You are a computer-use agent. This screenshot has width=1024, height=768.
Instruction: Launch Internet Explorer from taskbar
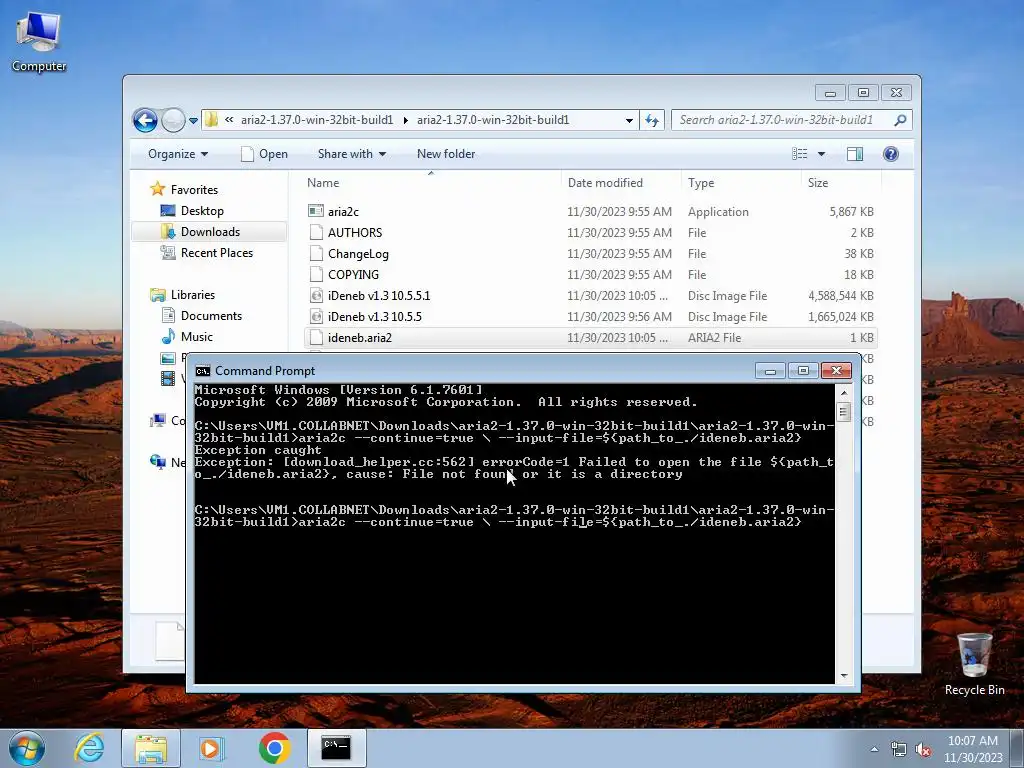click(89, 748)
